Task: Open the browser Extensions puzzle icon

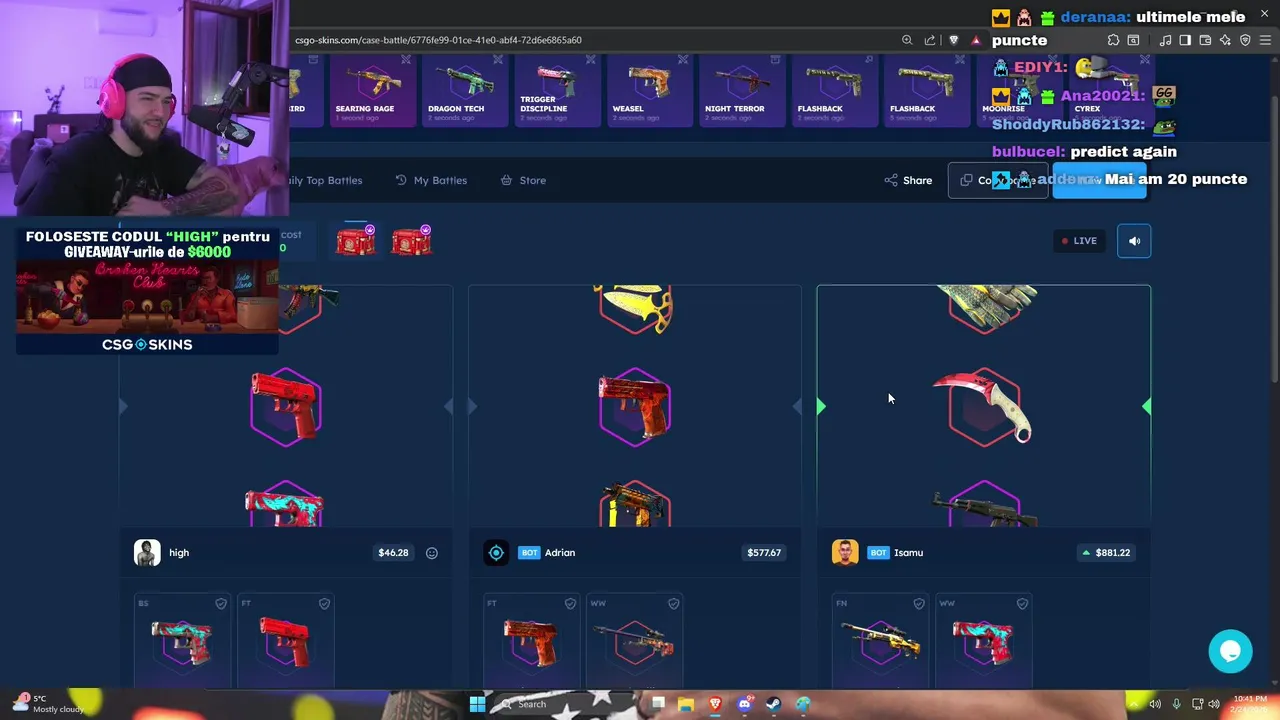Action: point(1113,40)
